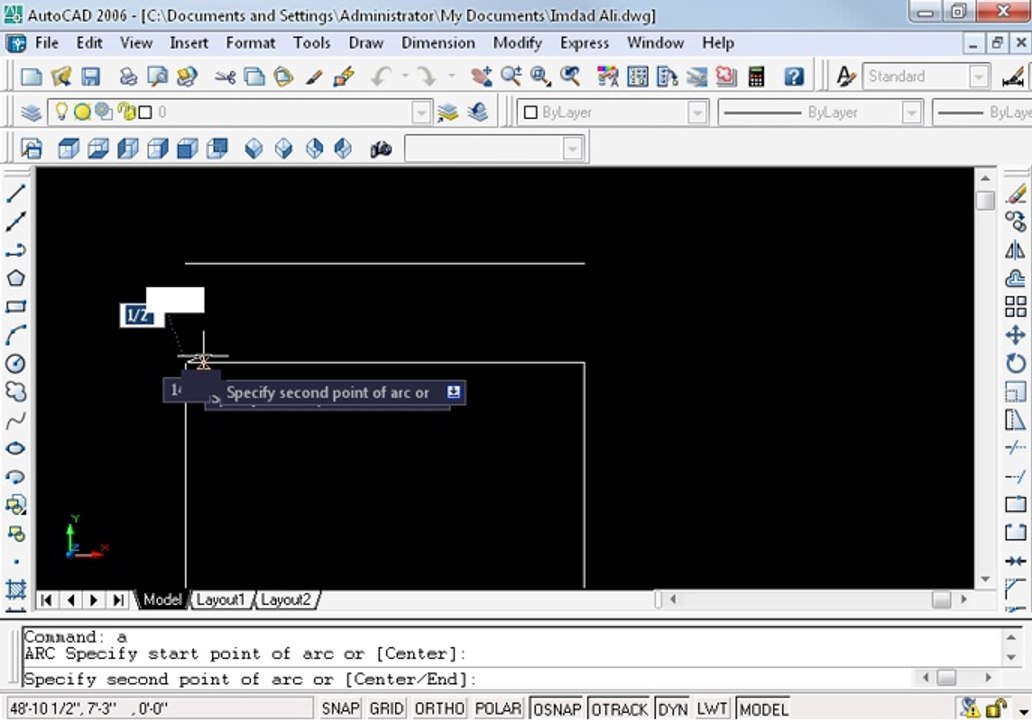Open the Named Views dialog icon
The image size is (1032, 720).
(31, 149)
